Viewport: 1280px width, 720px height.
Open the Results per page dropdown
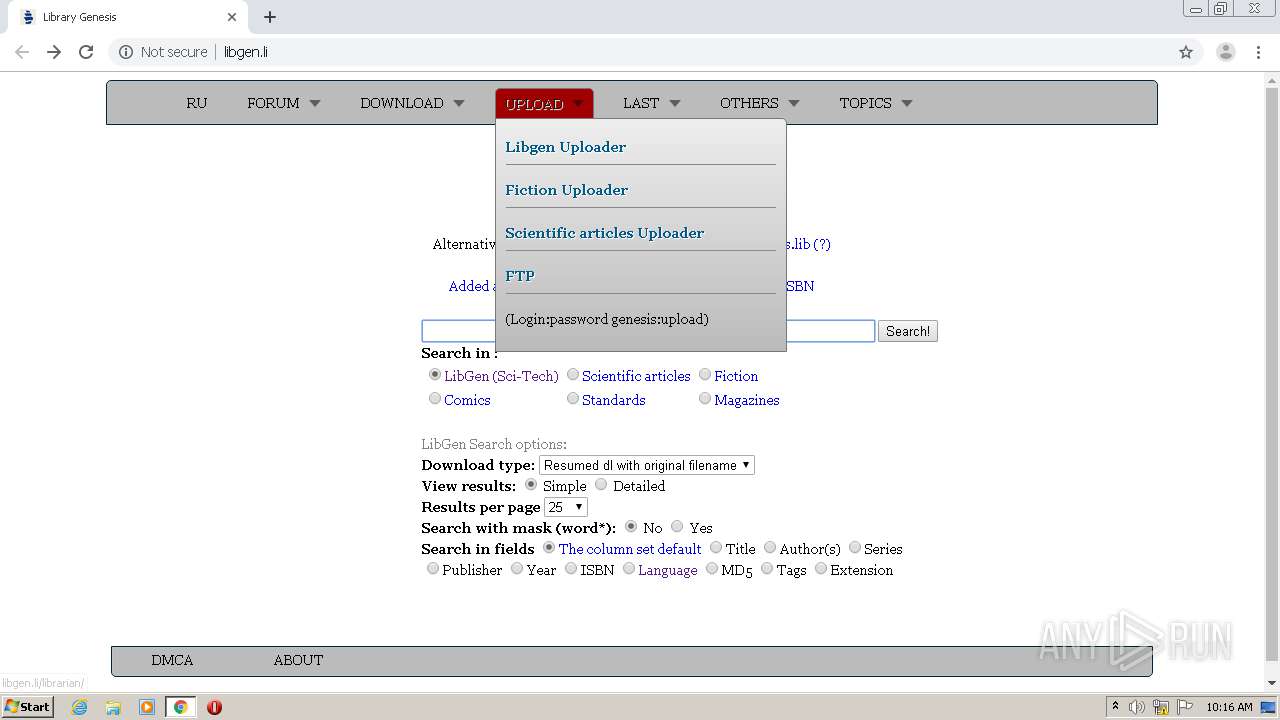pyautogui.click(x=566, y=507)
